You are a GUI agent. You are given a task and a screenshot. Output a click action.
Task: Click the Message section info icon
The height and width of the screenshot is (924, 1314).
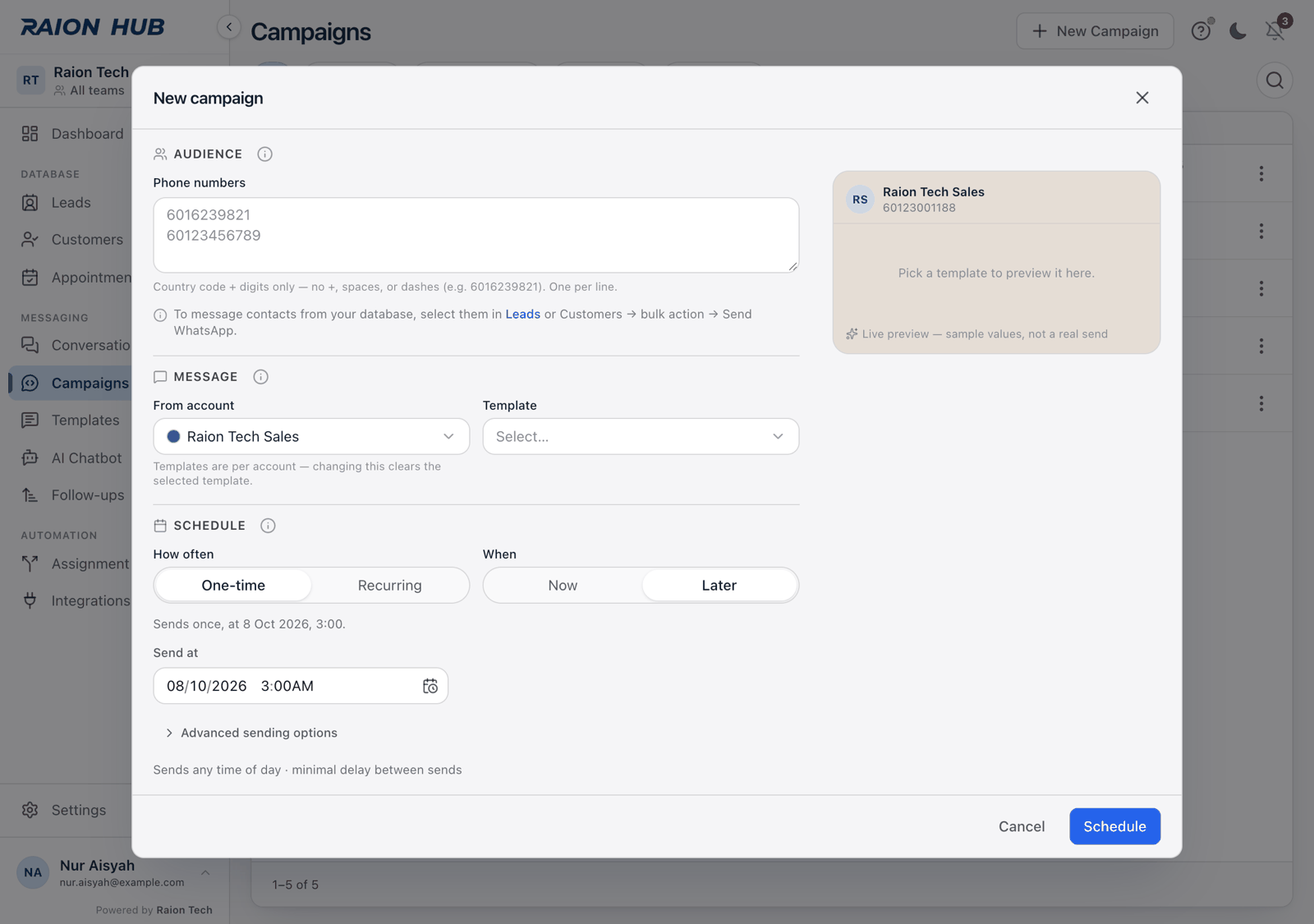pos(260,377)
